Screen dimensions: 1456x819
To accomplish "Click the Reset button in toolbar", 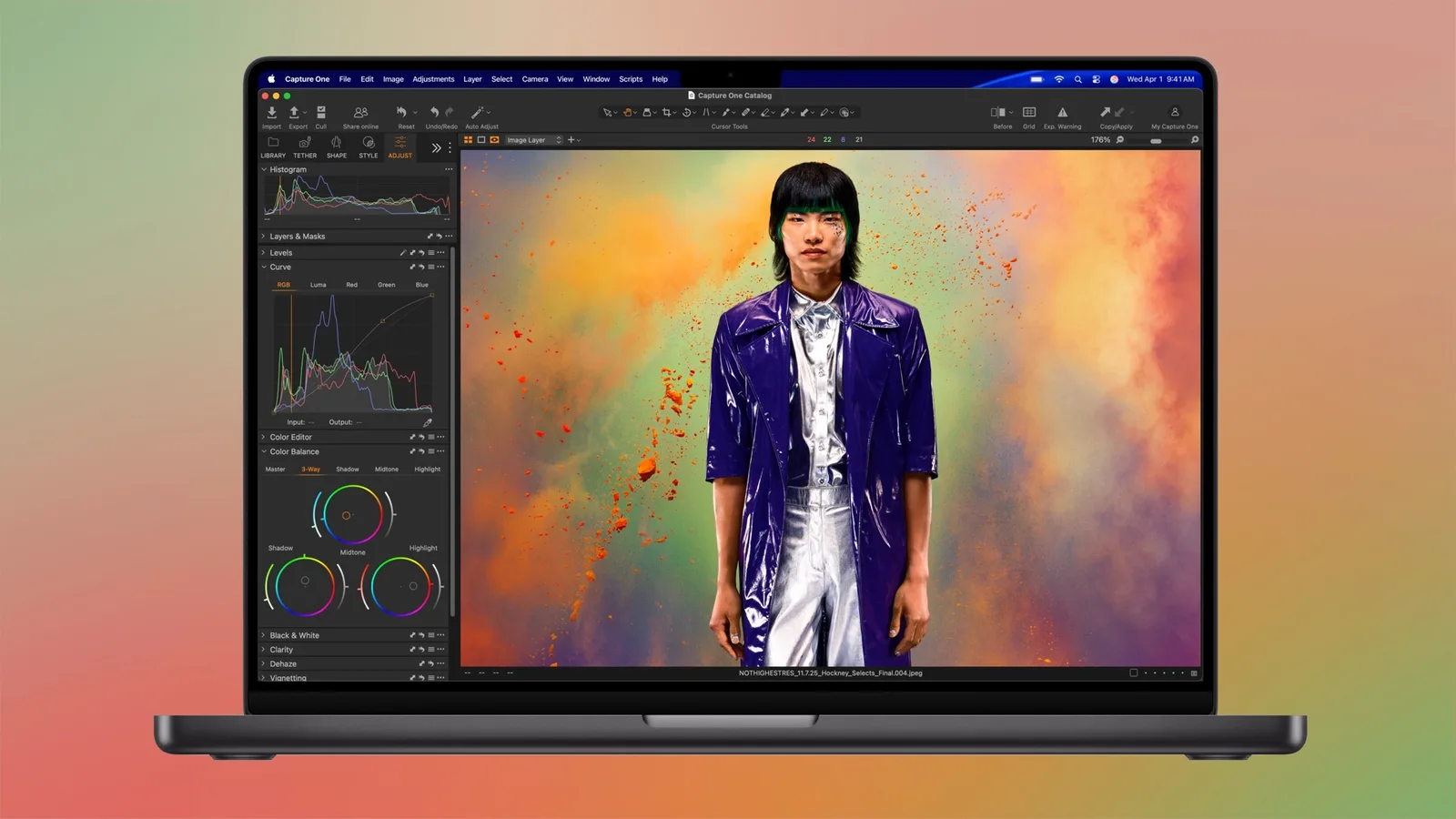I will [x=401, y=112].
